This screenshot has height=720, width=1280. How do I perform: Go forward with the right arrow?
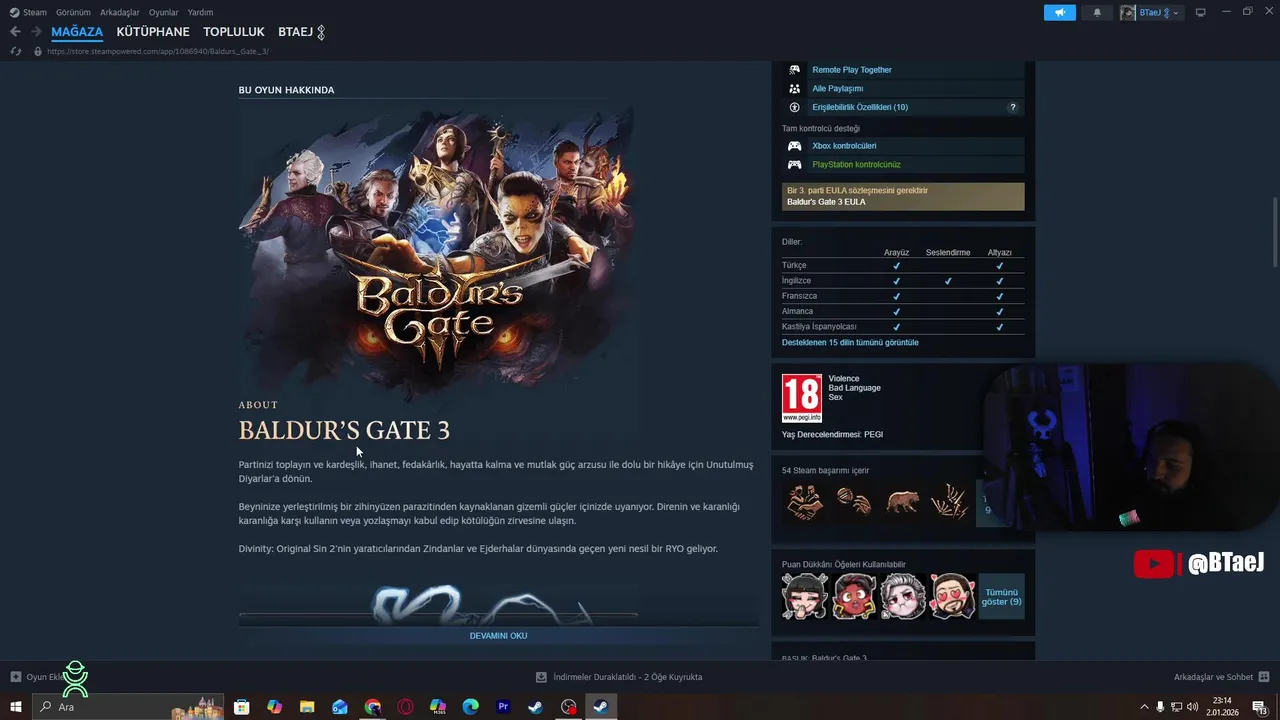click(x=36, y=32)
